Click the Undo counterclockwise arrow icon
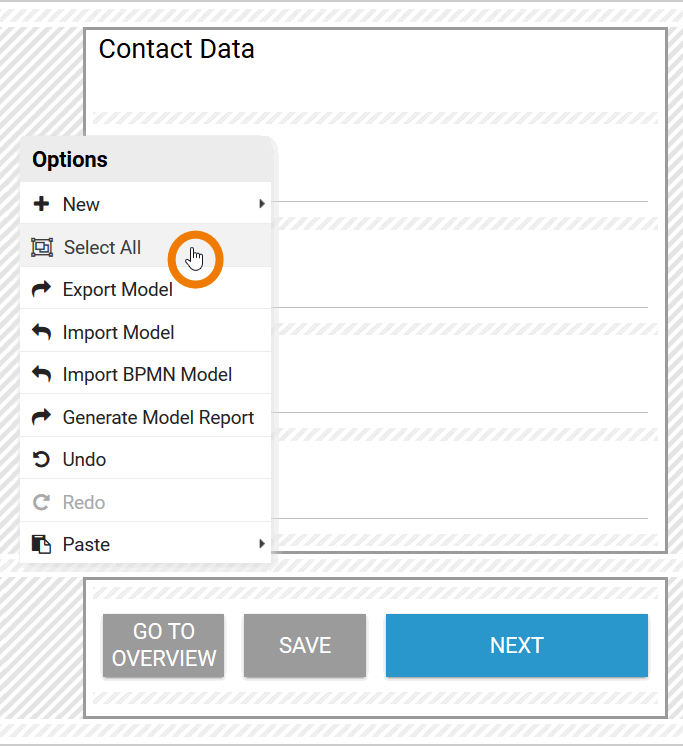 pos(41,460)
